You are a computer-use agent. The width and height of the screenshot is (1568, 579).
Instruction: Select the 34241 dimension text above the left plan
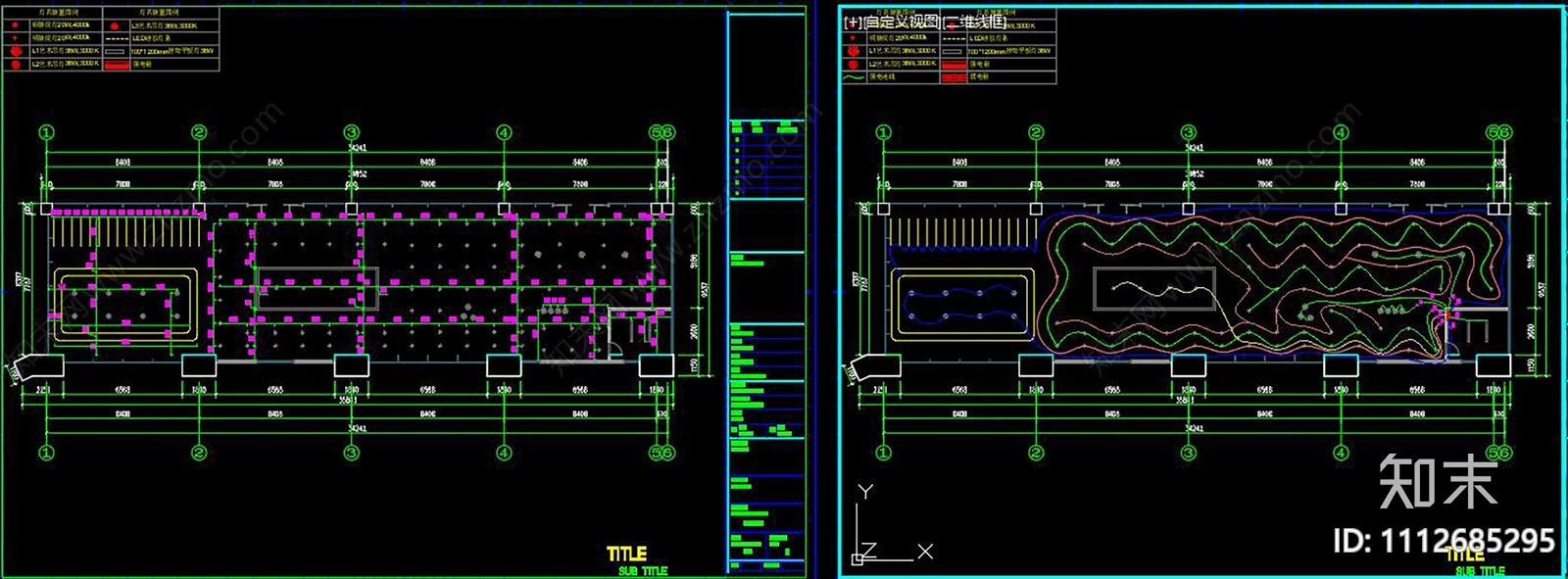pyautogui.click(x=358, y=148)
